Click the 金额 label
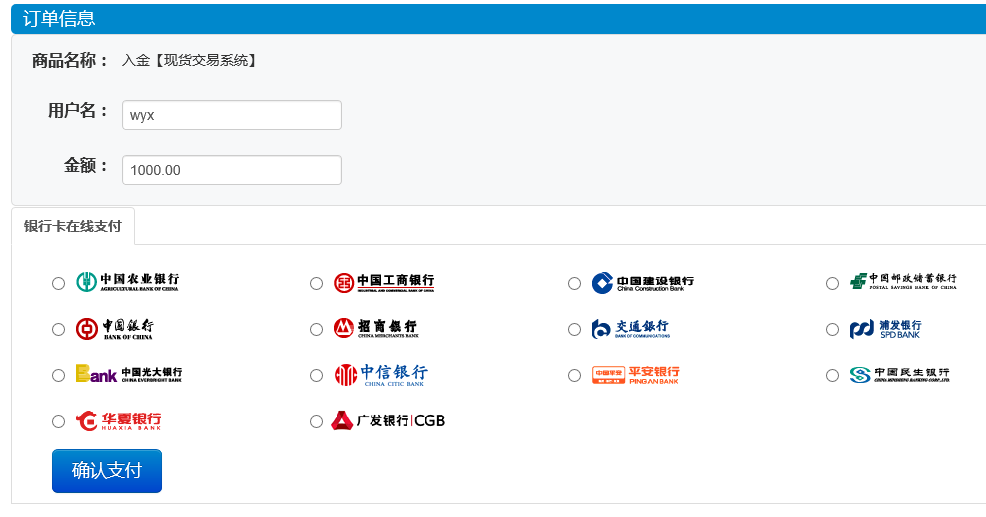The image size is (986, 517). pos(86,165)
